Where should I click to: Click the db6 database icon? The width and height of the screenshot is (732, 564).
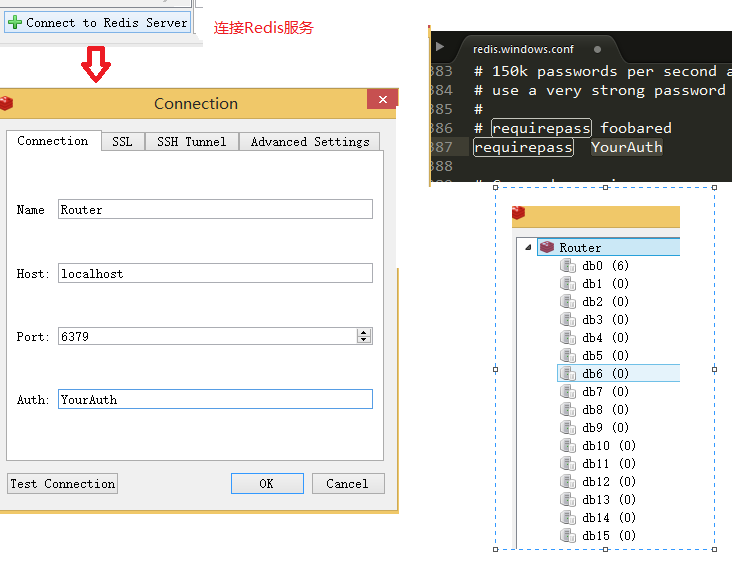[568, 374]
